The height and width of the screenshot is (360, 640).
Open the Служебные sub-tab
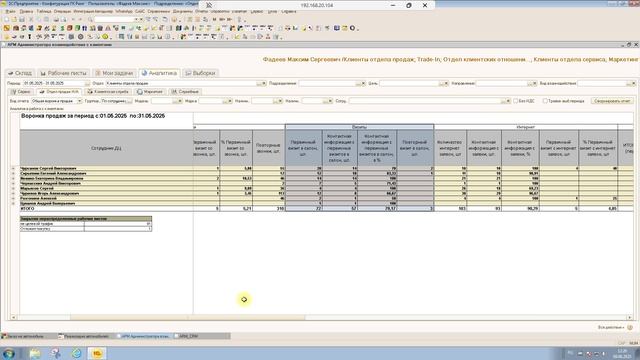tap(185, 92)
